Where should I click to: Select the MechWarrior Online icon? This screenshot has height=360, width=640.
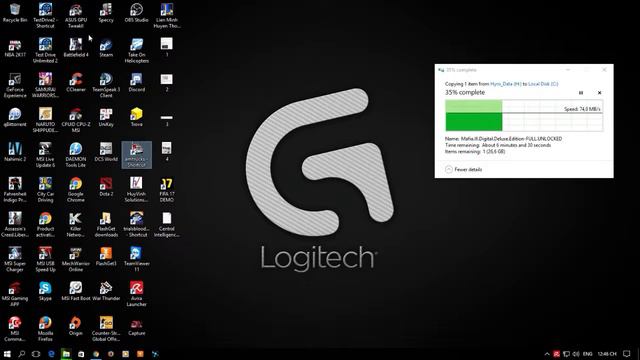76,260
